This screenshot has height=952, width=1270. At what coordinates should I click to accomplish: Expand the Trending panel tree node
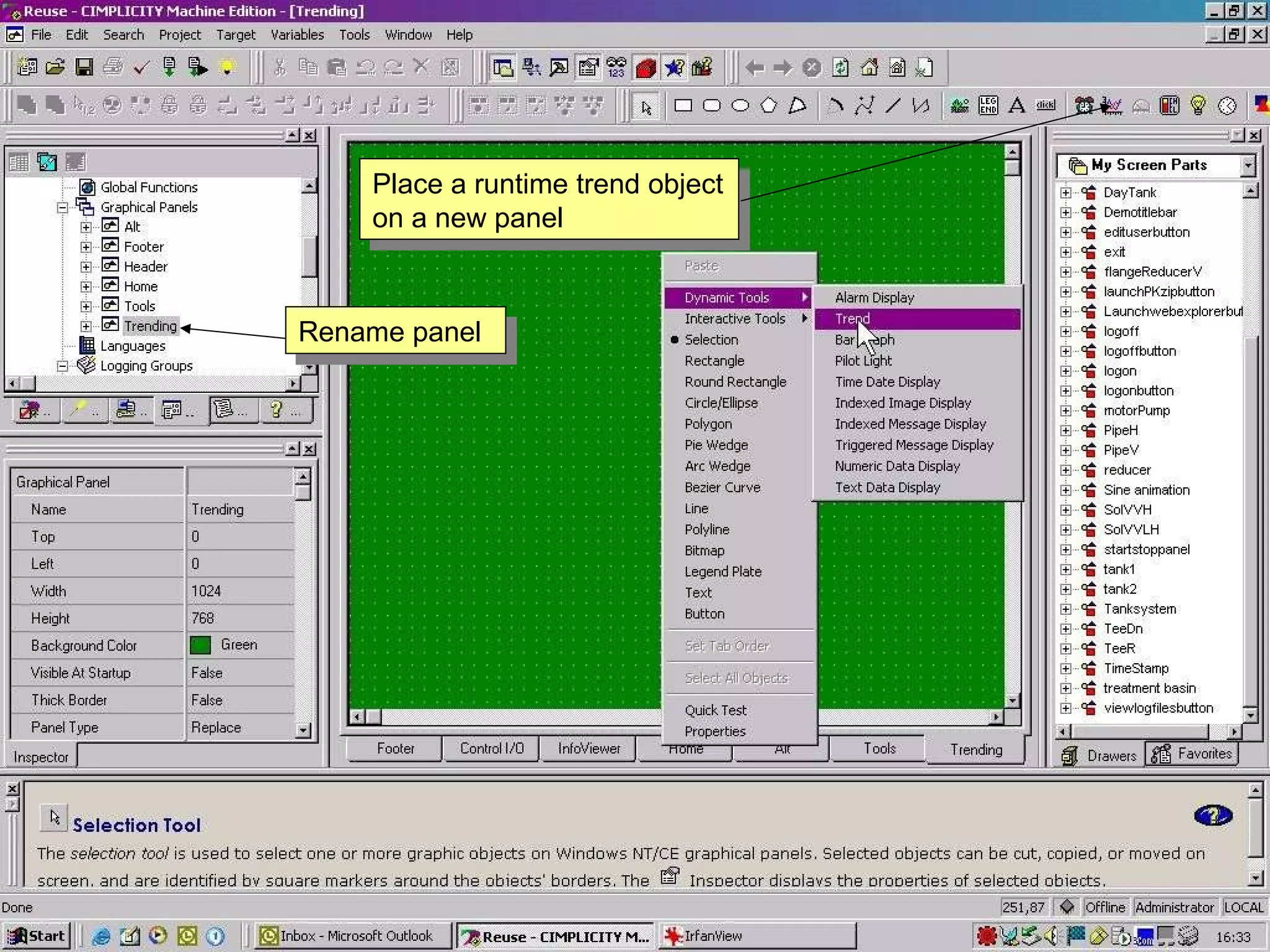[86, 326]
